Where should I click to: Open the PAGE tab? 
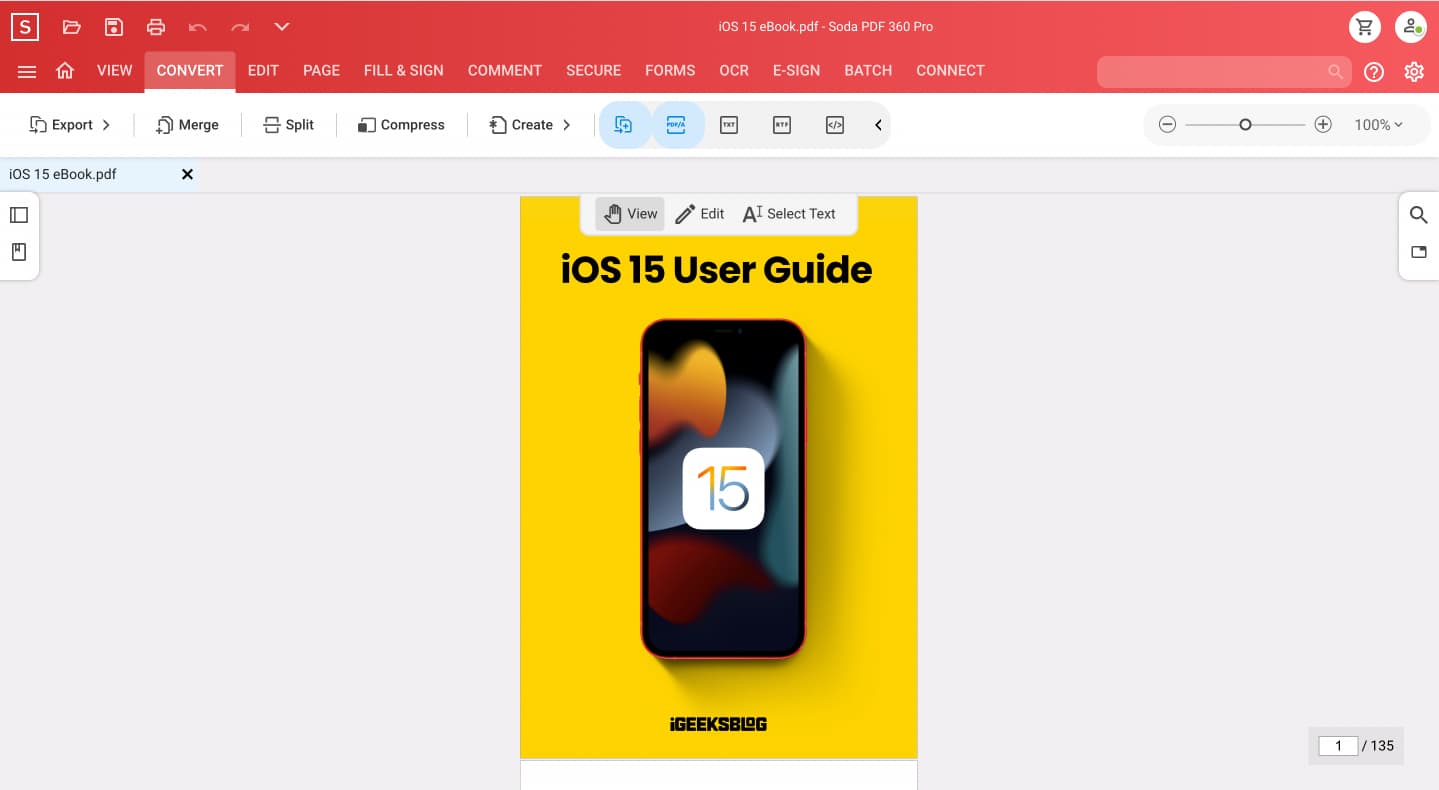click(322, 71)
